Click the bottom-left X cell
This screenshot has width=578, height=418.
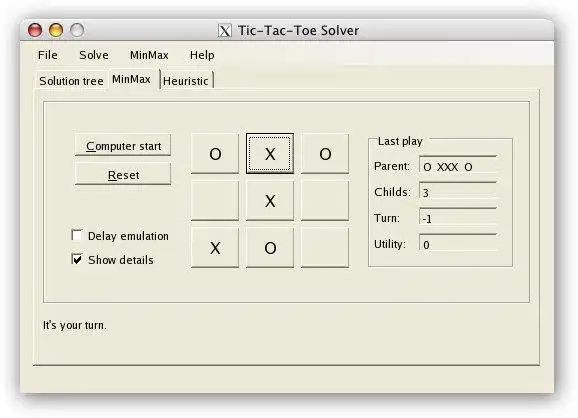[215, 247]
